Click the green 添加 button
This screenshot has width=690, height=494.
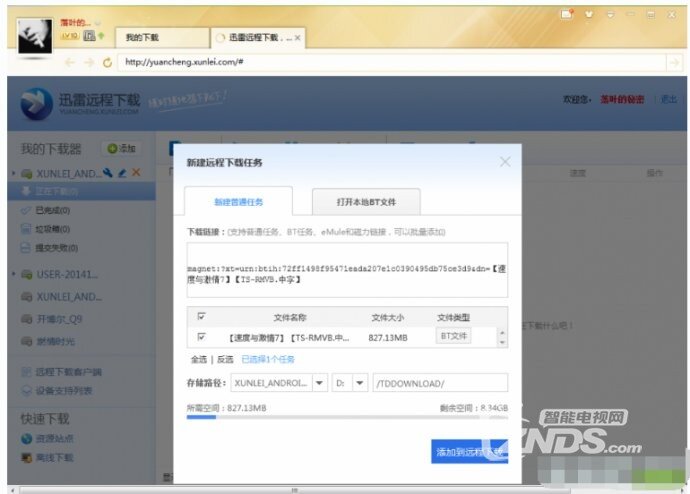pos(121,149)
